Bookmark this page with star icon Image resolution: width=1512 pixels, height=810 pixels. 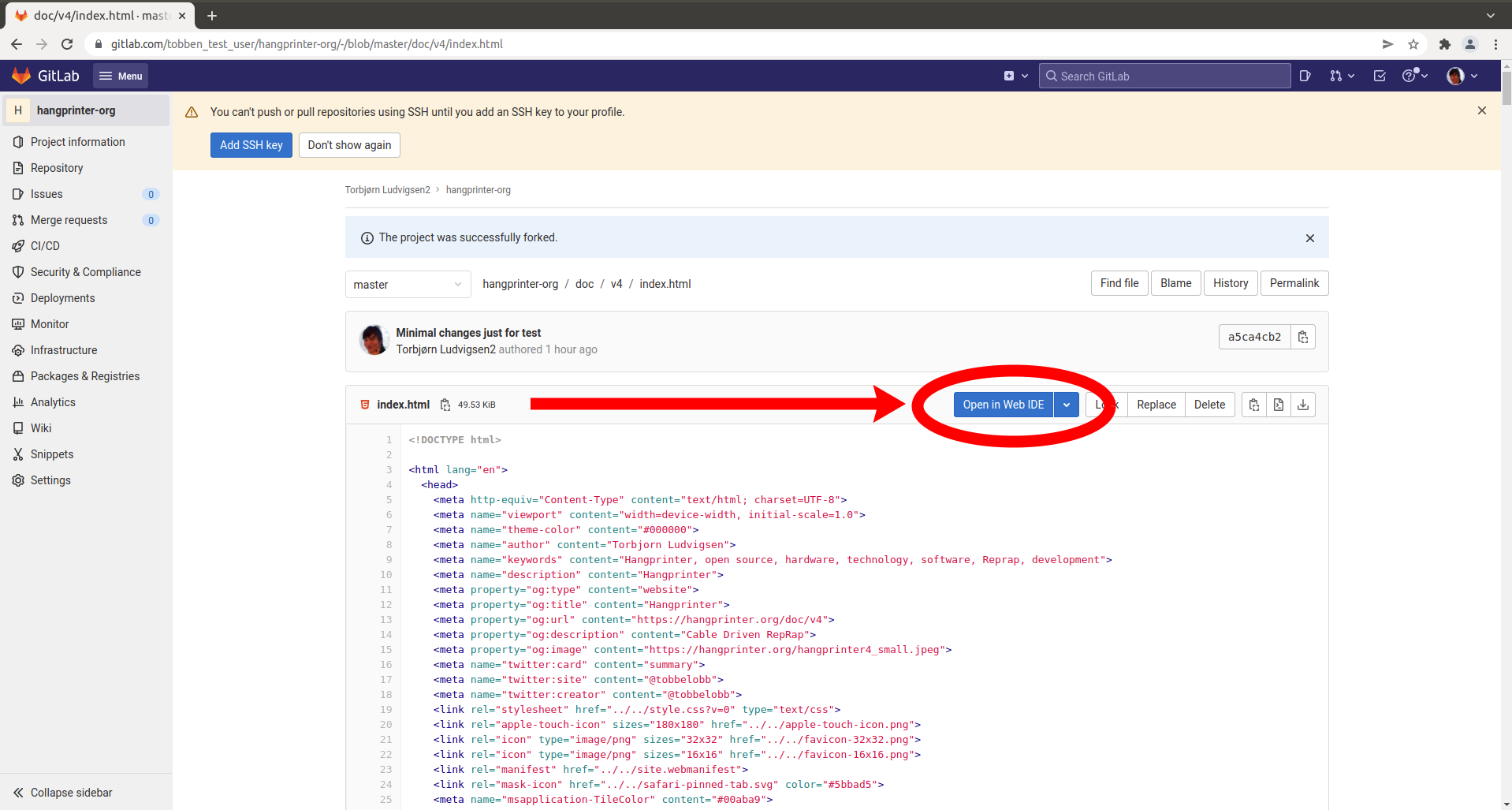[1413, 44]
